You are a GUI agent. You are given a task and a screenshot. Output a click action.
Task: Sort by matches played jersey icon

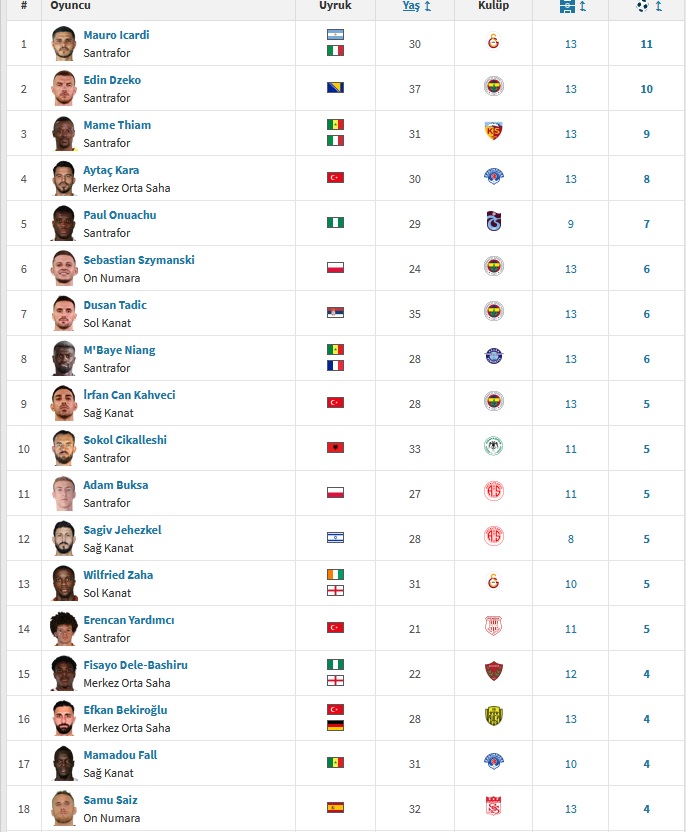pos(567,6)
